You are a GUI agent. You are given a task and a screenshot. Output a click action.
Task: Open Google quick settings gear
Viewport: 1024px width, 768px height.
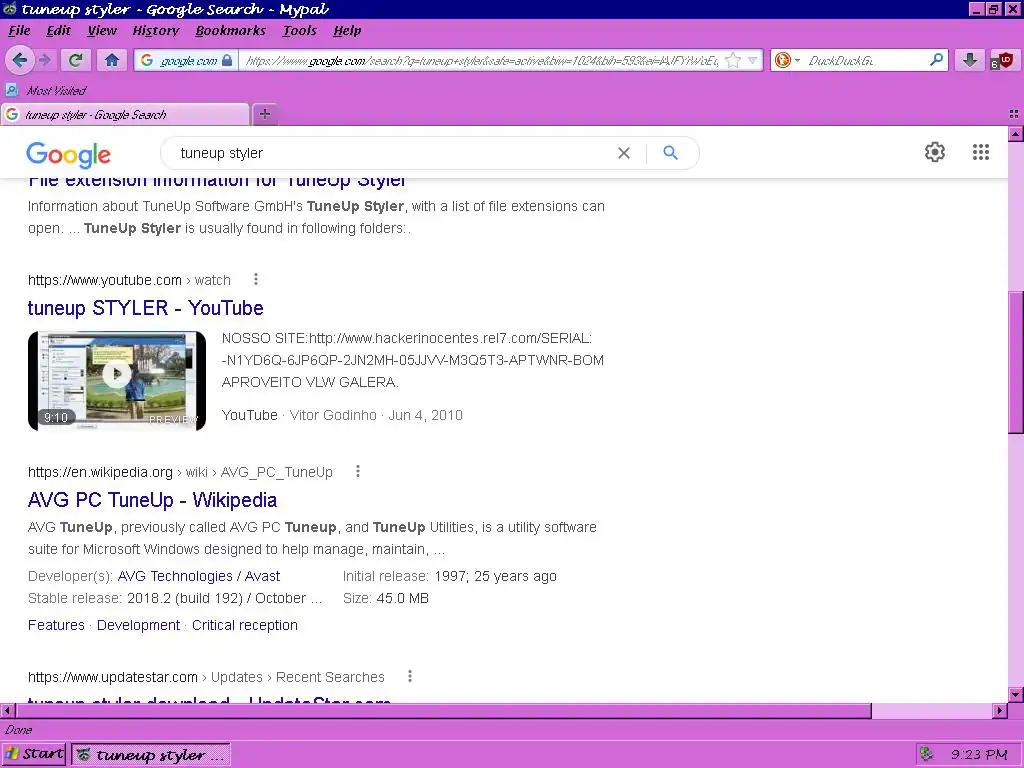[x=935, y=152]
